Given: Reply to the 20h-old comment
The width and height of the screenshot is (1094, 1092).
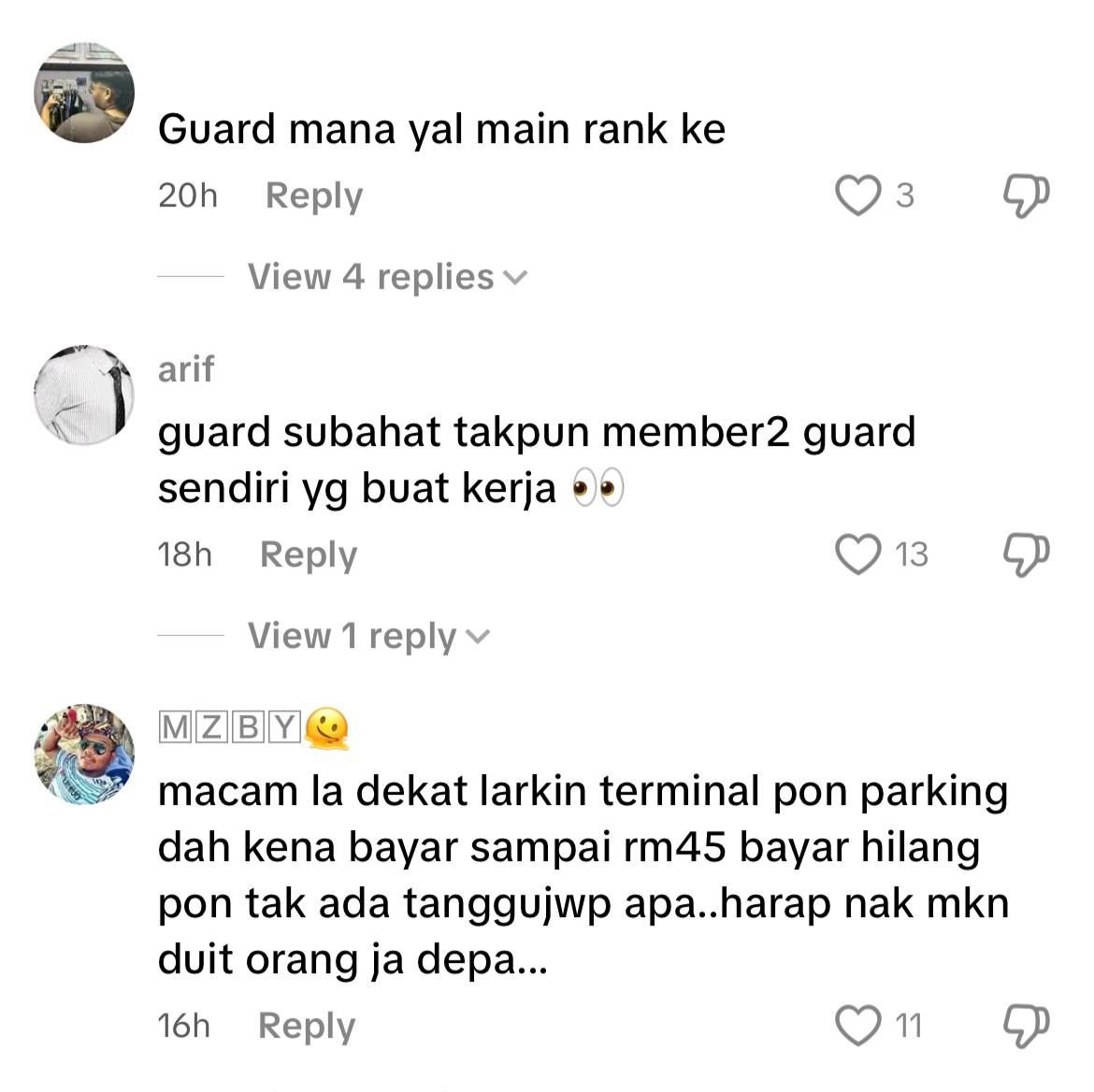Looking at the screenshot, I should [x=314, y=196].
